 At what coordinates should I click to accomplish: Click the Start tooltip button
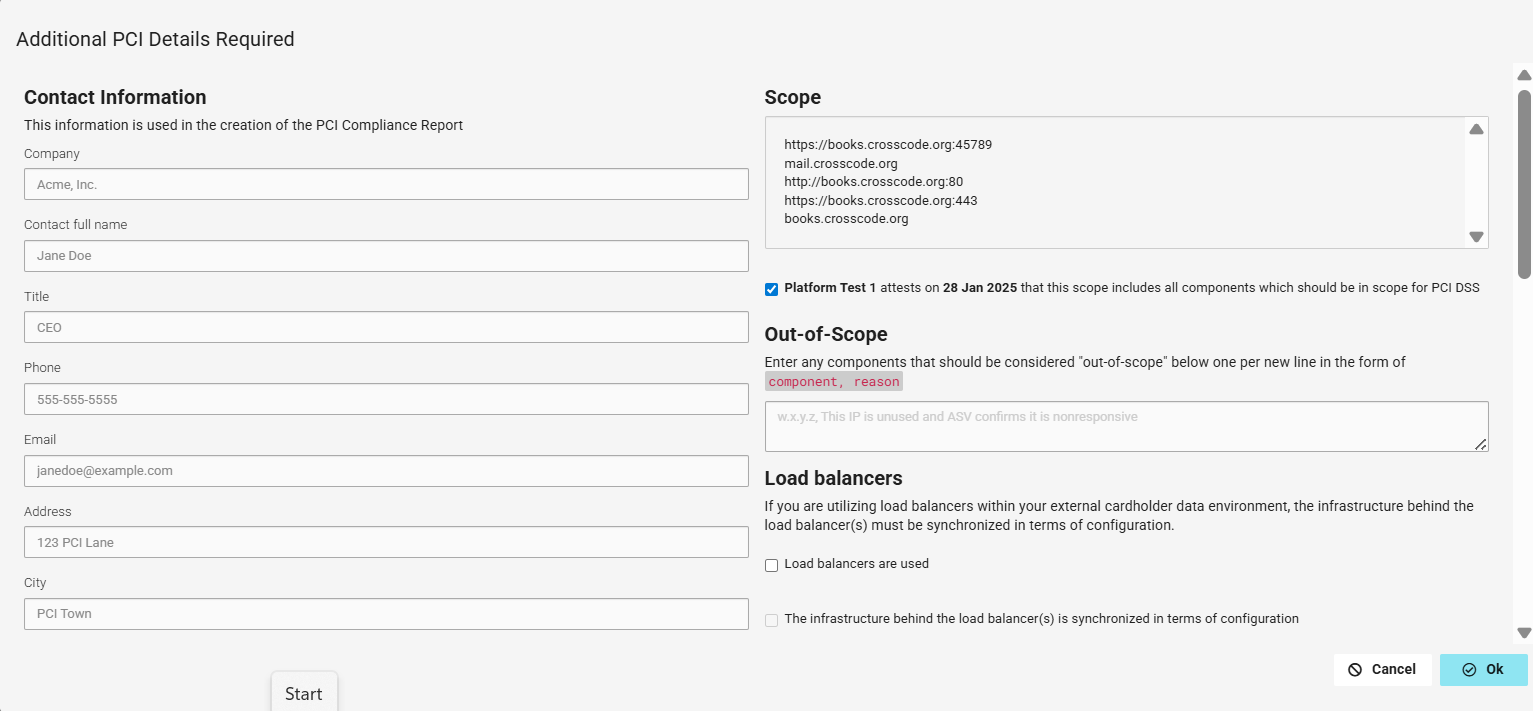click(x=304, y=693)
